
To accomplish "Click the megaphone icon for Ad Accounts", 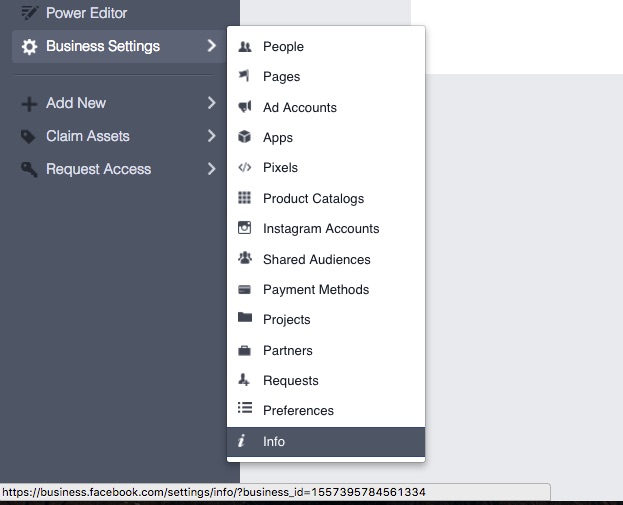I will pyautogui.click(x=245, y=107).
